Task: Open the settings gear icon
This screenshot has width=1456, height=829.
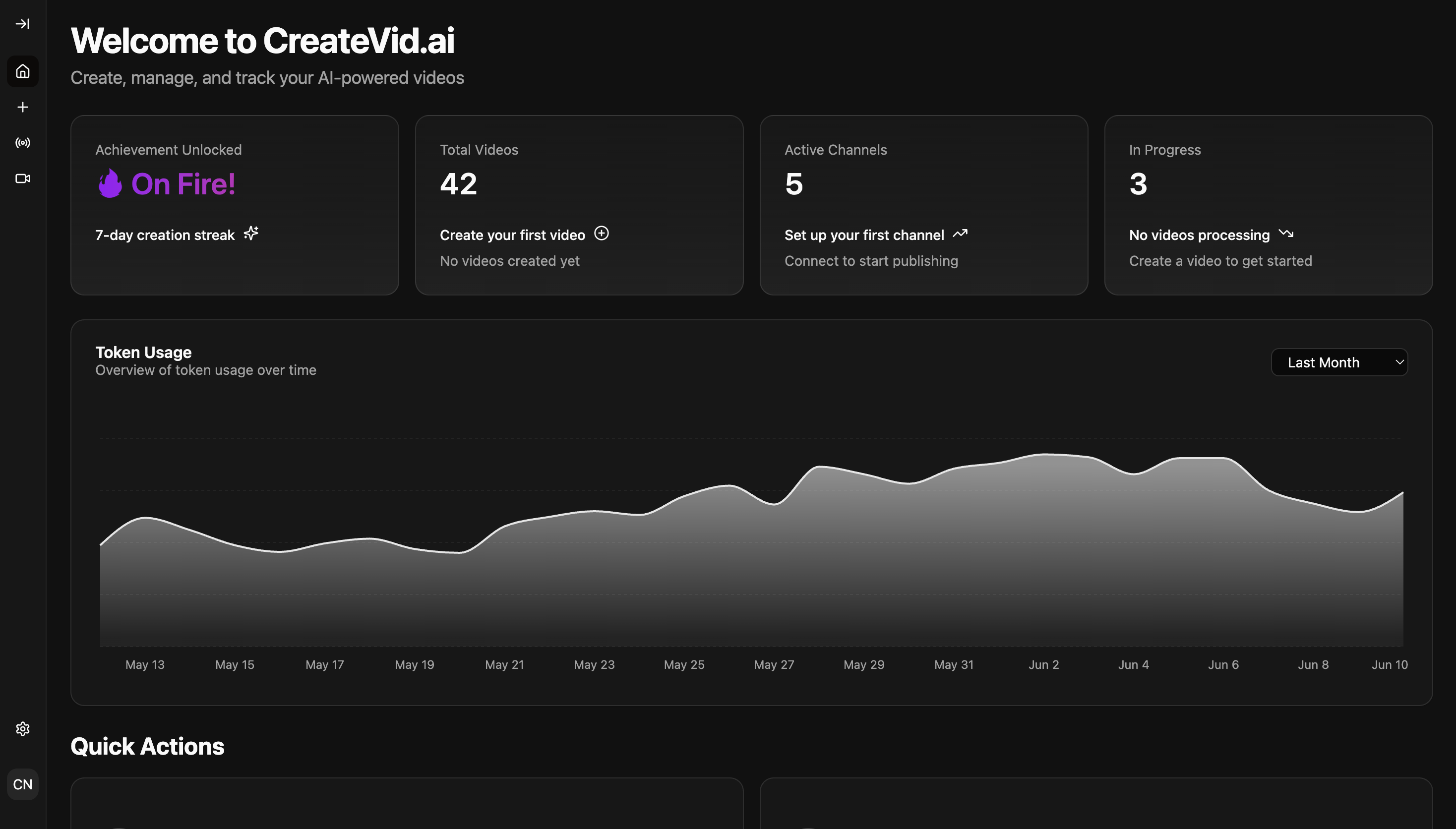Action: pos(23,729)
